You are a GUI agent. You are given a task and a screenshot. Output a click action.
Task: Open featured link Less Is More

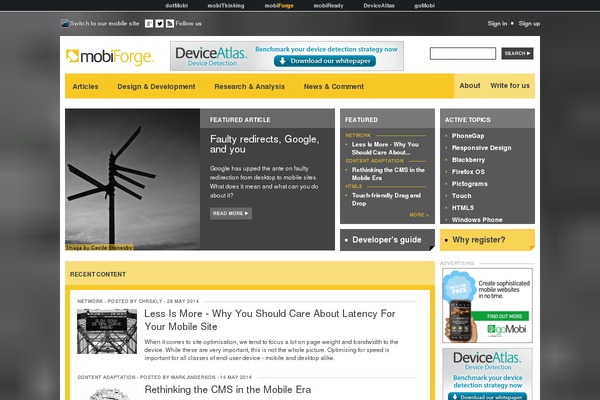click(386, 149)
